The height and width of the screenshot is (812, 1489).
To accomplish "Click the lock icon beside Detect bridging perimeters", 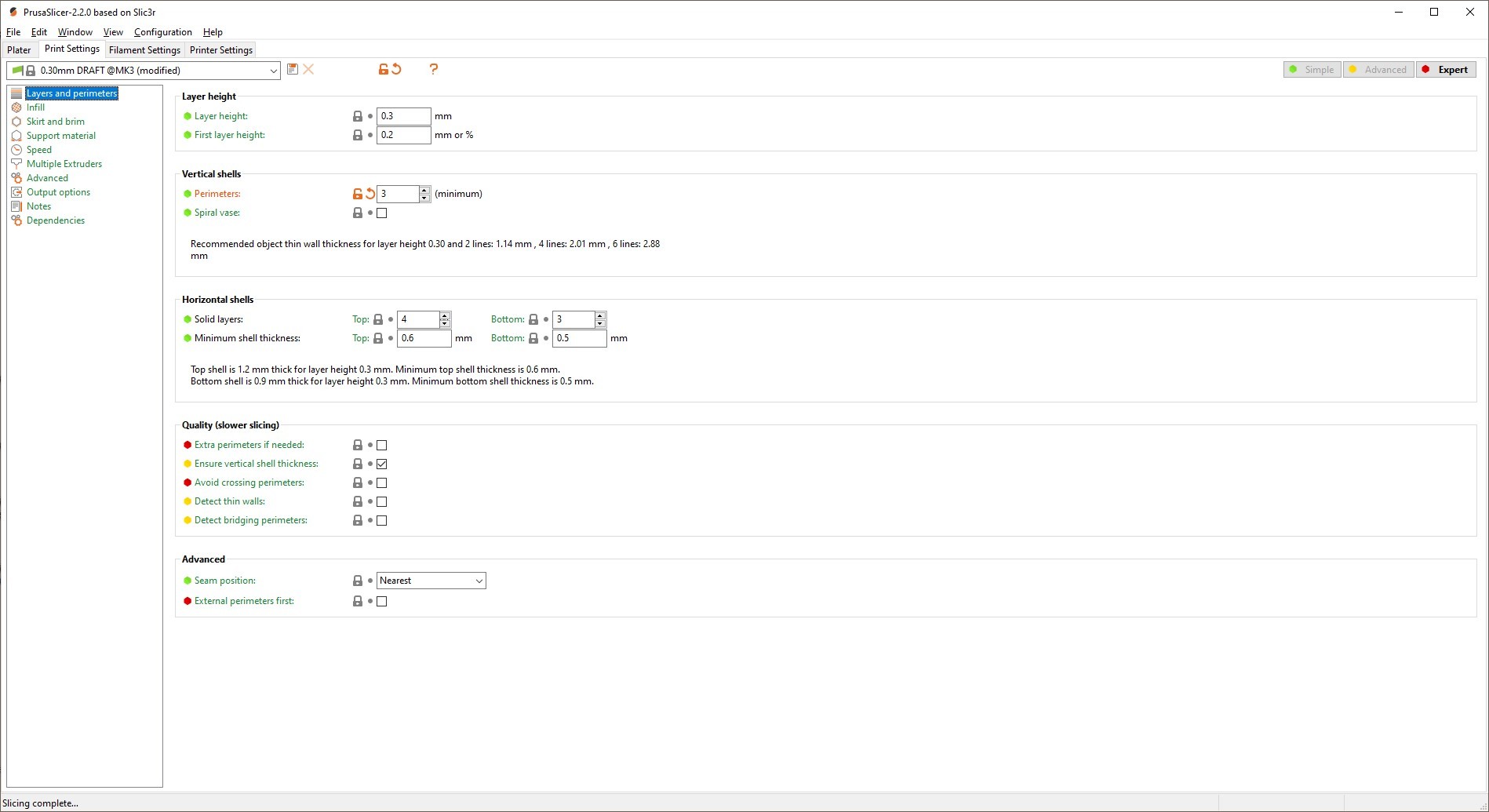I will click(x=358, y=520).
